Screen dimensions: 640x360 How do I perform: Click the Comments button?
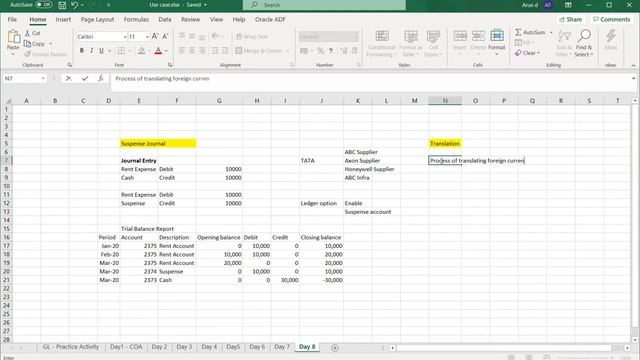pos(611,19)
